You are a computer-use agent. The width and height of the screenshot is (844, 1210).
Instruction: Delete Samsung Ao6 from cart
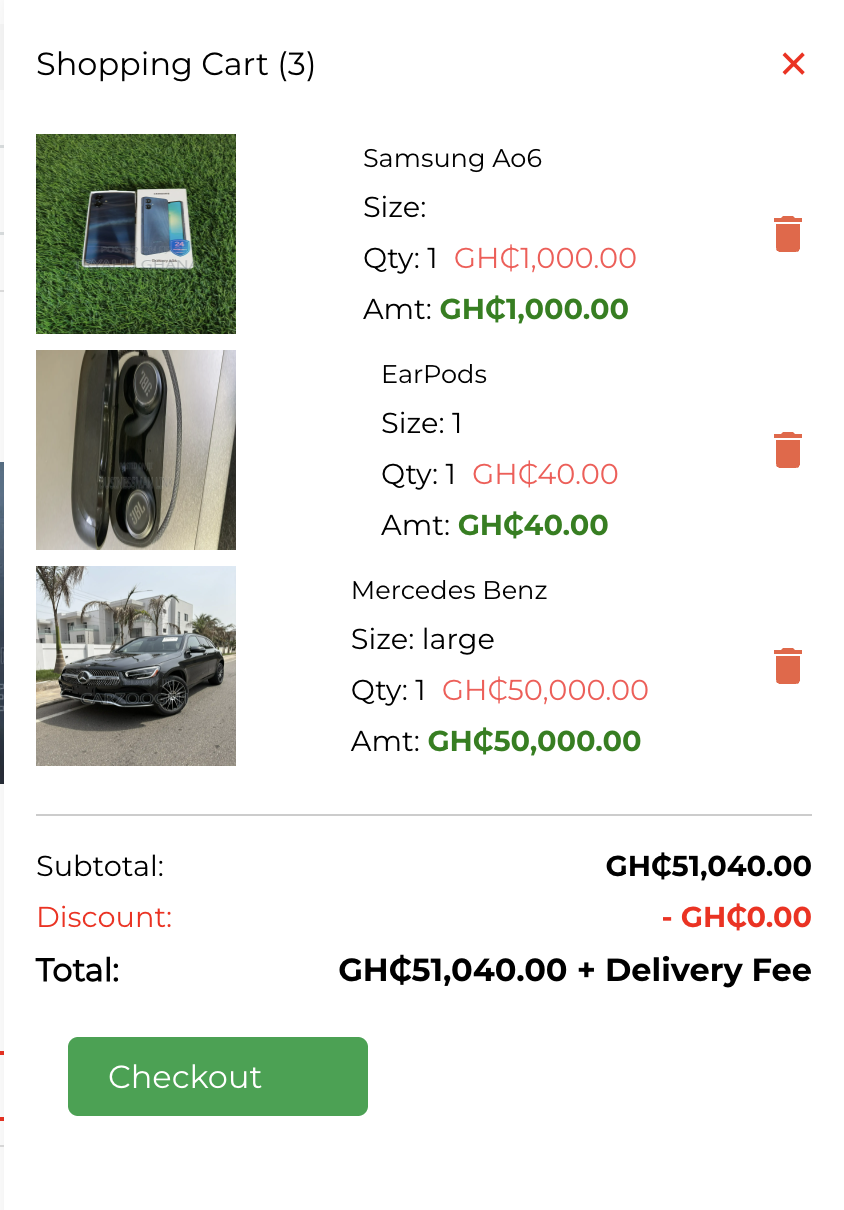788,234
